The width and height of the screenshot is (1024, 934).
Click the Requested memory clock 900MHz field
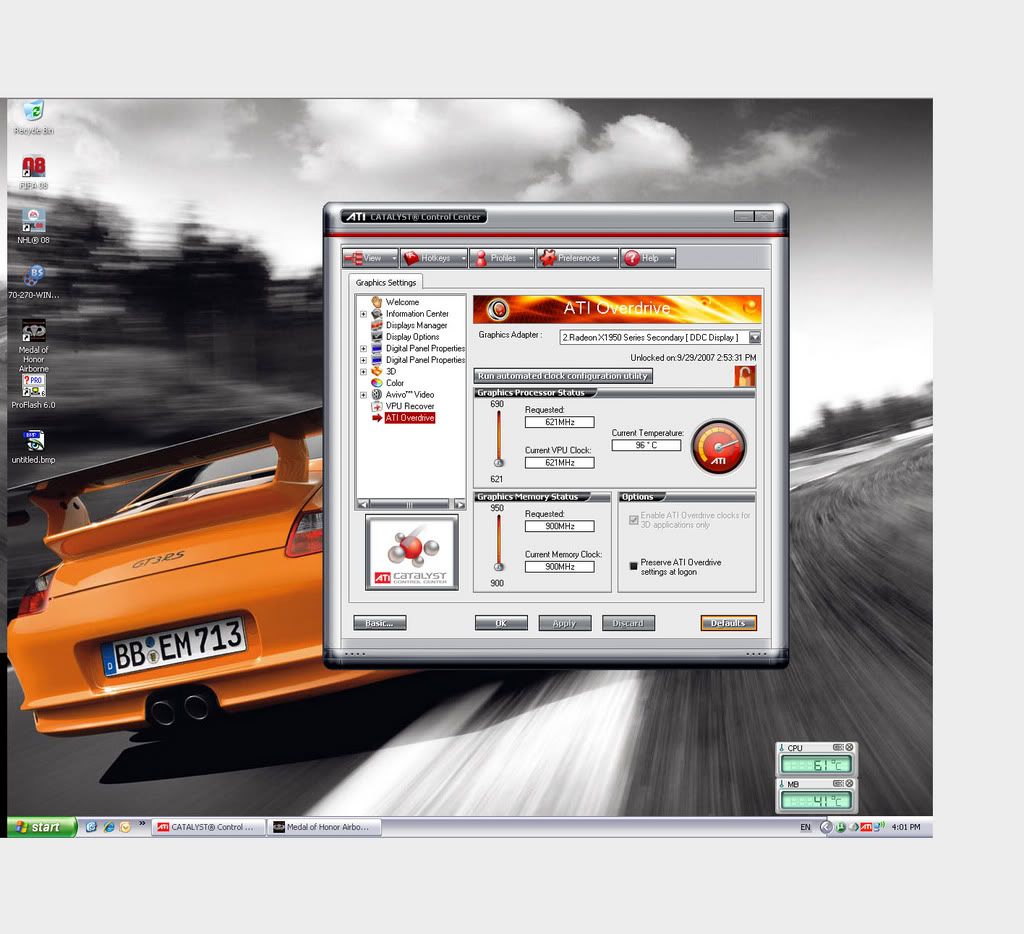click(560, 526)
